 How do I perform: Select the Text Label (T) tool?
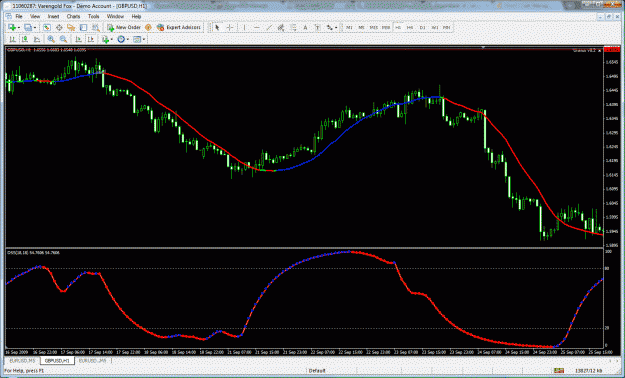pos(318,28)
